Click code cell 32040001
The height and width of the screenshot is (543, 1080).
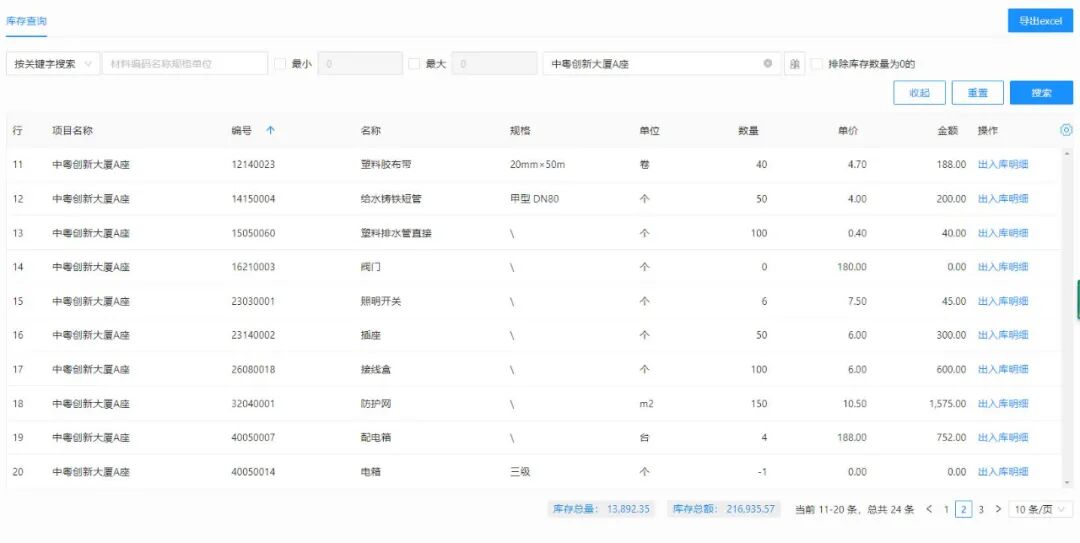253,404
